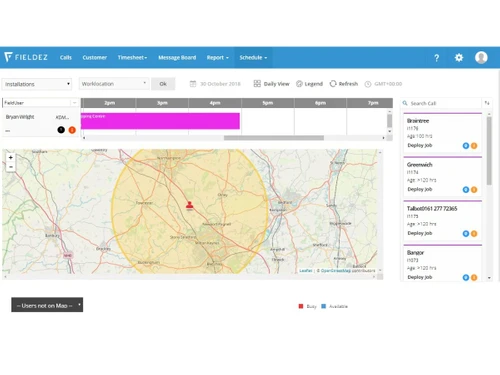The image size is (500, 375).
Task: Click the blue circle icon on Bangor card
Action: pos(466,277)
